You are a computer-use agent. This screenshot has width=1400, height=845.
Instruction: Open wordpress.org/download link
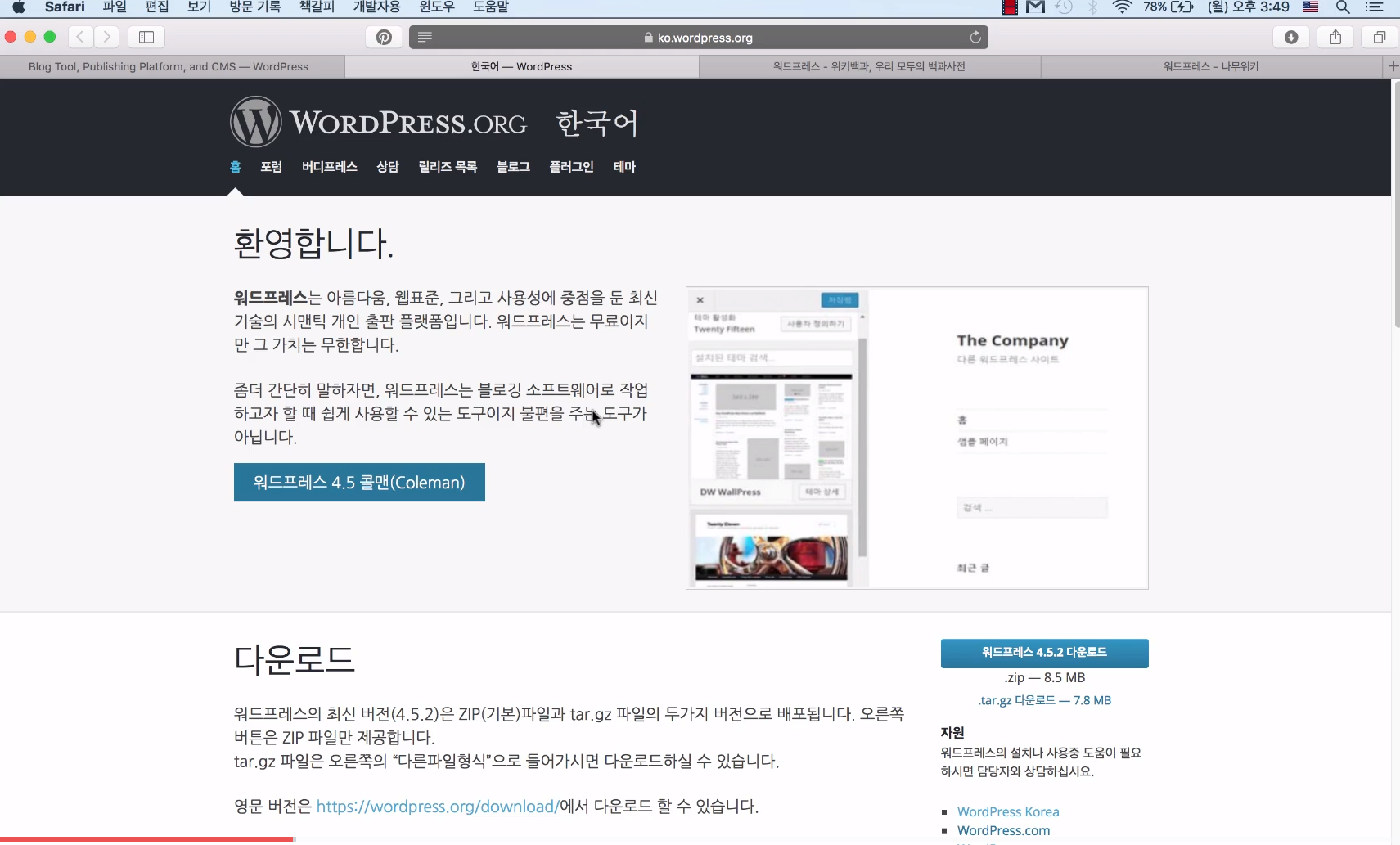point(438,807)
